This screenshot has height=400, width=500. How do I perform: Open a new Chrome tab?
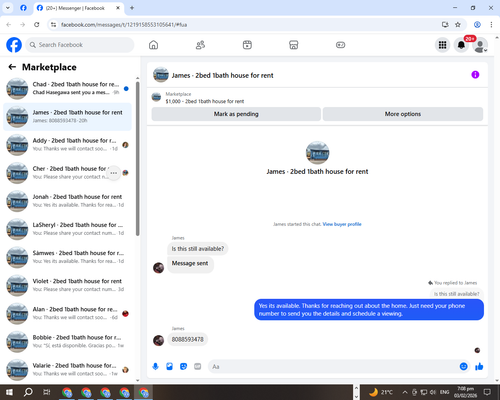point(132,8)
